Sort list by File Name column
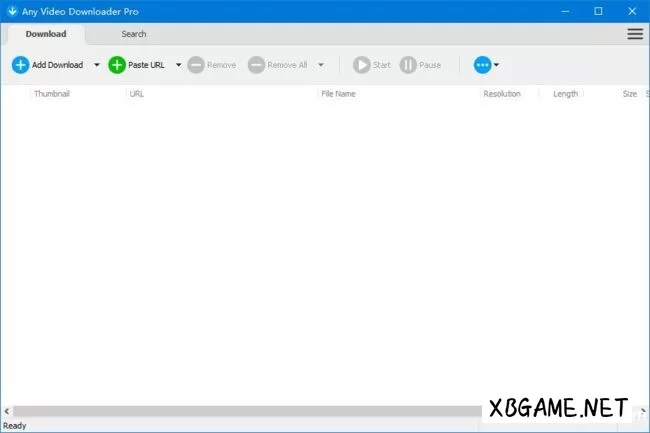 339,94
